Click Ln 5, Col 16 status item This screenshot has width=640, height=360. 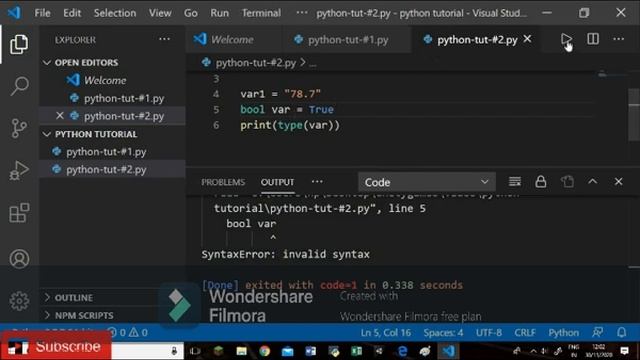(x=386, y=333)
